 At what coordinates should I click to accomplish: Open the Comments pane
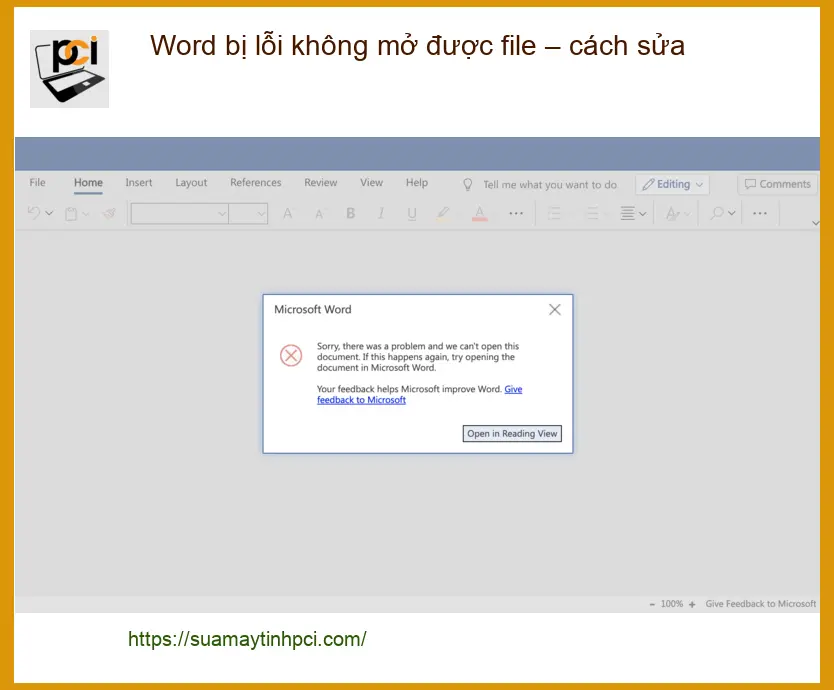click(778, 184)
